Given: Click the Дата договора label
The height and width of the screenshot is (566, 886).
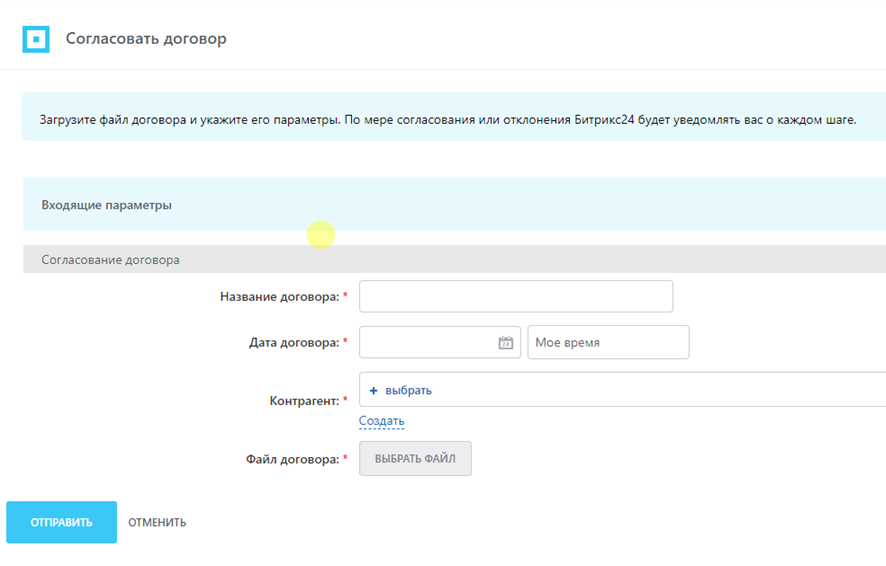Looking at the screenshot, I should [x=294, y=342].
